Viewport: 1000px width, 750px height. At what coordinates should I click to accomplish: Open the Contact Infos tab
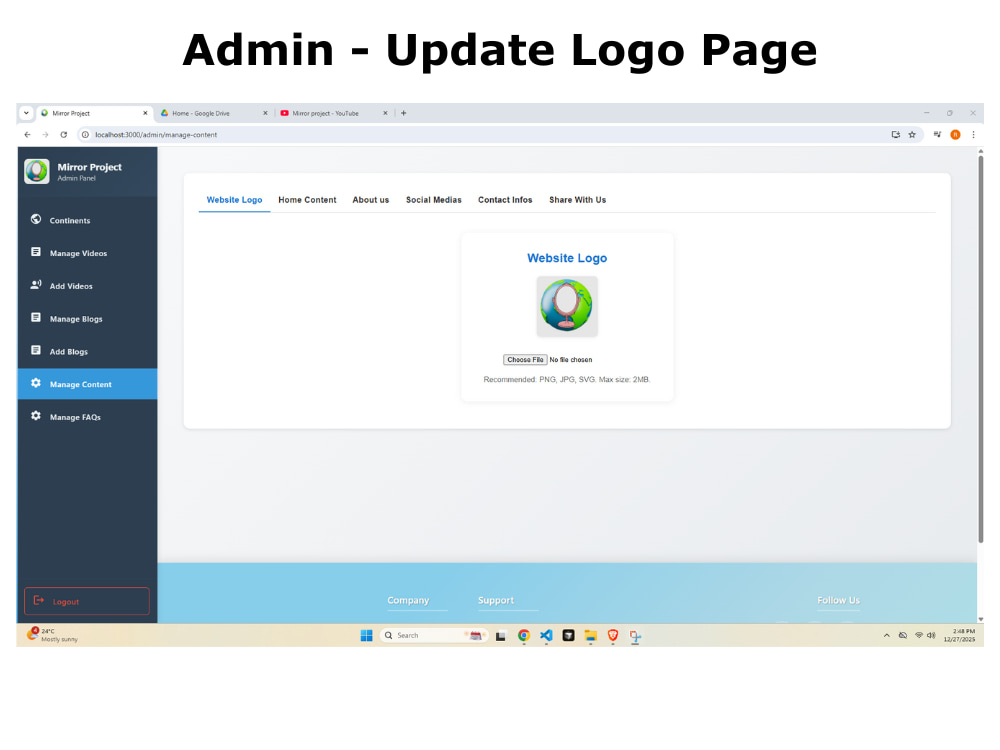tap(505, 200)
